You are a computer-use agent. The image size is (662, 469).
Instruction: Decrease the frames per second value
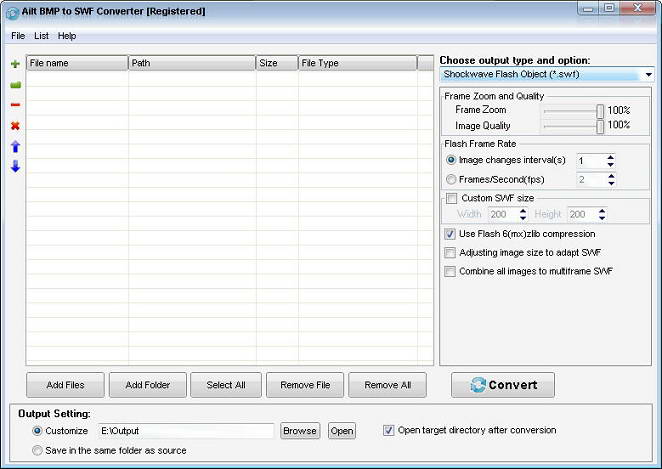[611, 183]
